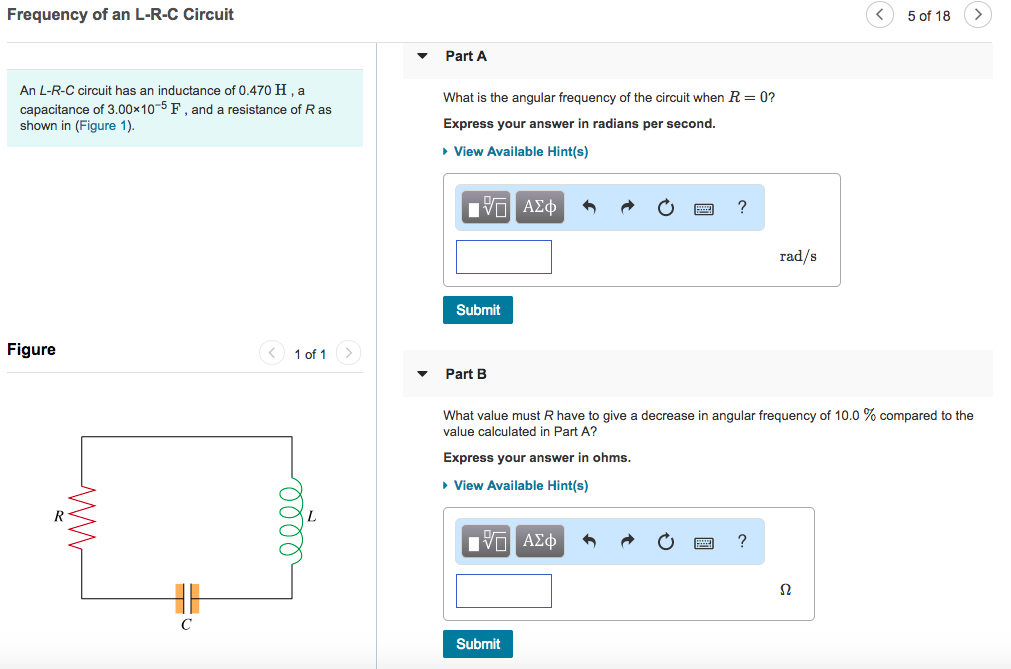
Task: Submit the Part A answer
Action: pos(478,310)
